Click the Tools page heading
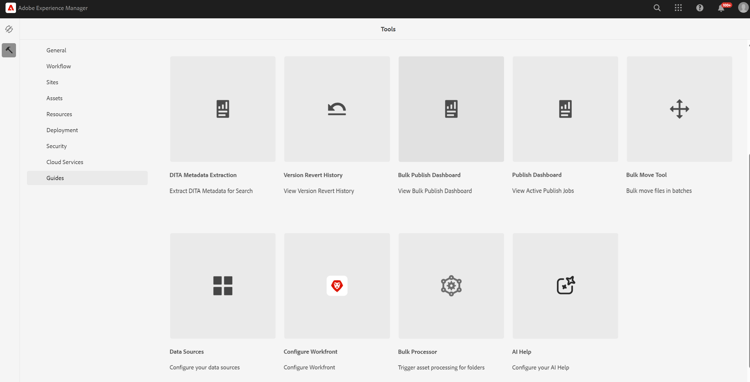This screenshot has width=750, height=382. click(388, 29)
